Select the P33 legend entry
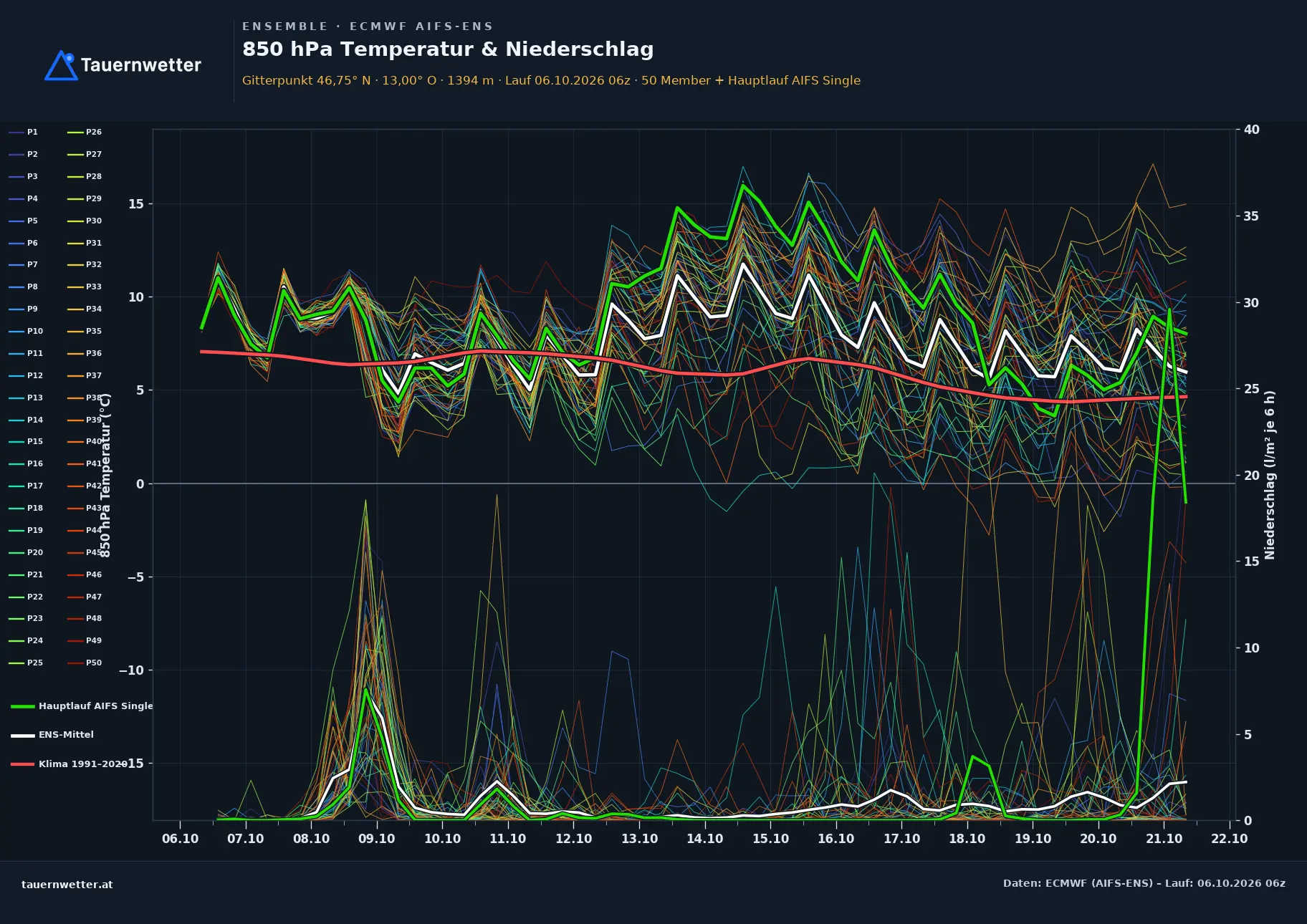The image size is (1307, 924). click(85, 287)
